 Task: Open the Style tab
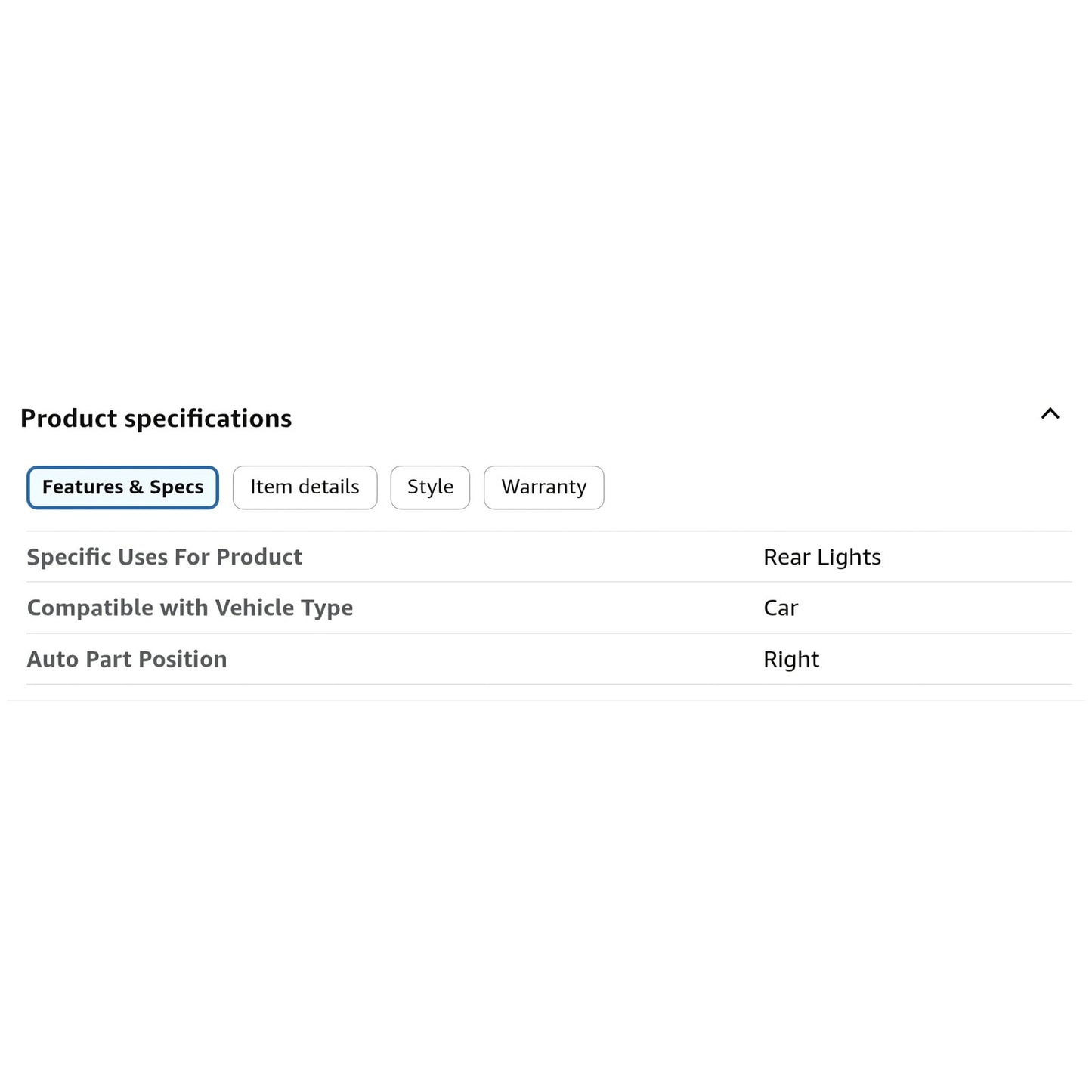pos(430,487)
